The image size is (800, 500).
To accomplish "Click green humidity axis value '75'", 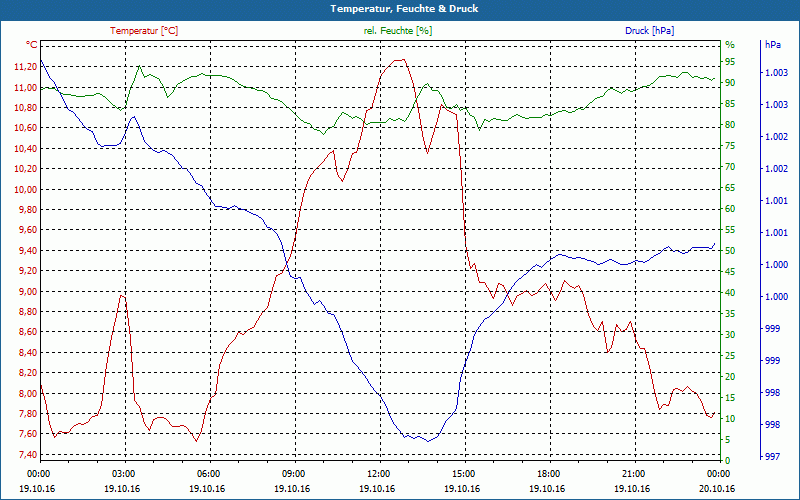I will (730, 146).
